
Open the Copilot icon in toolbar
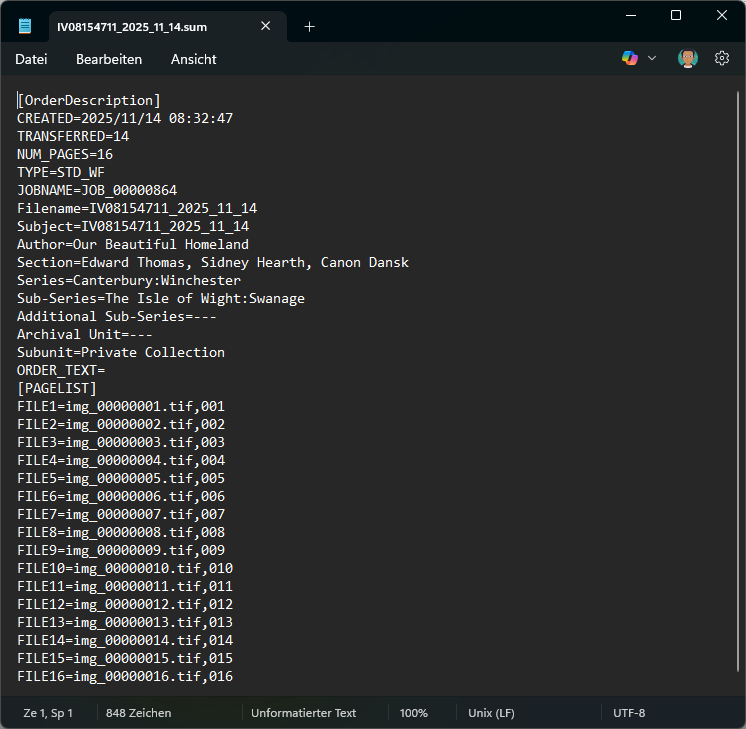pos(630,59)
